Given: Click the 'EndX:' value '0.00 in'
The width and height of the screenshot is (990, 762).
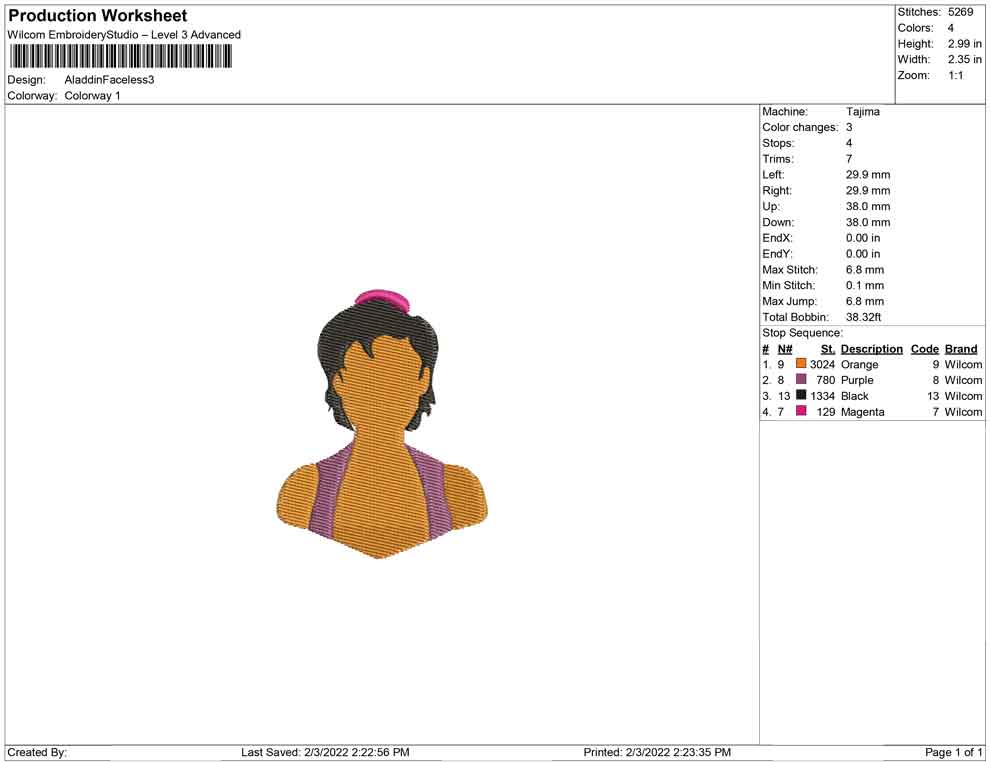Looking at the screenshot, I should pos(862,238).
